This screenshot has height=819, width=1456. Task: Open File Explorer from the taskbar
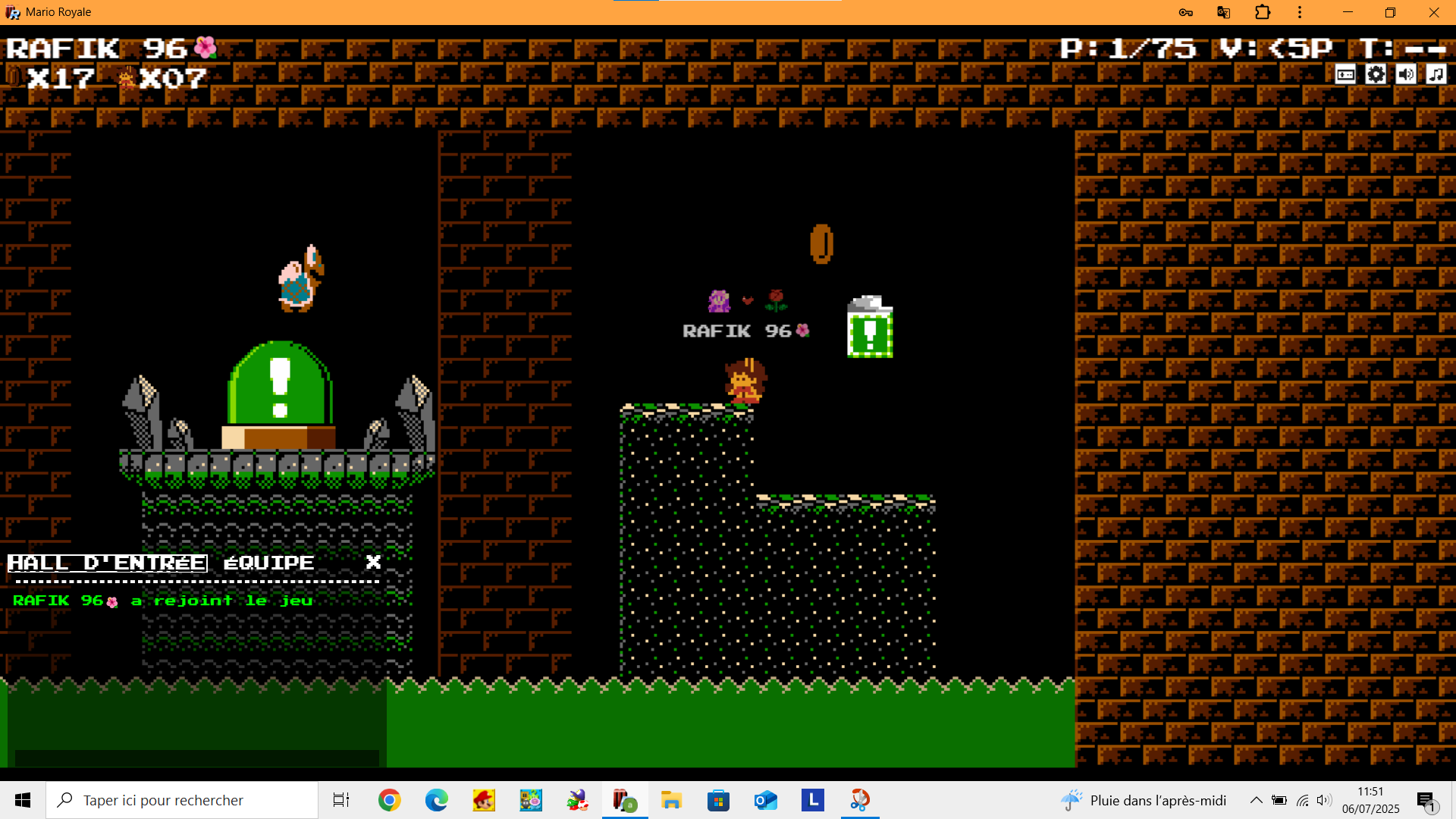click(x=671, y=800)
